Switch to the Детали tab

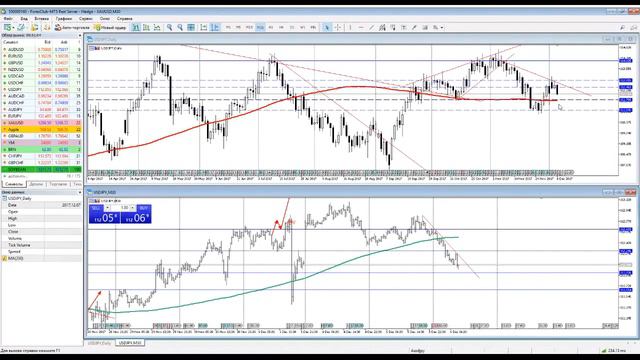(x=36, y=184)
